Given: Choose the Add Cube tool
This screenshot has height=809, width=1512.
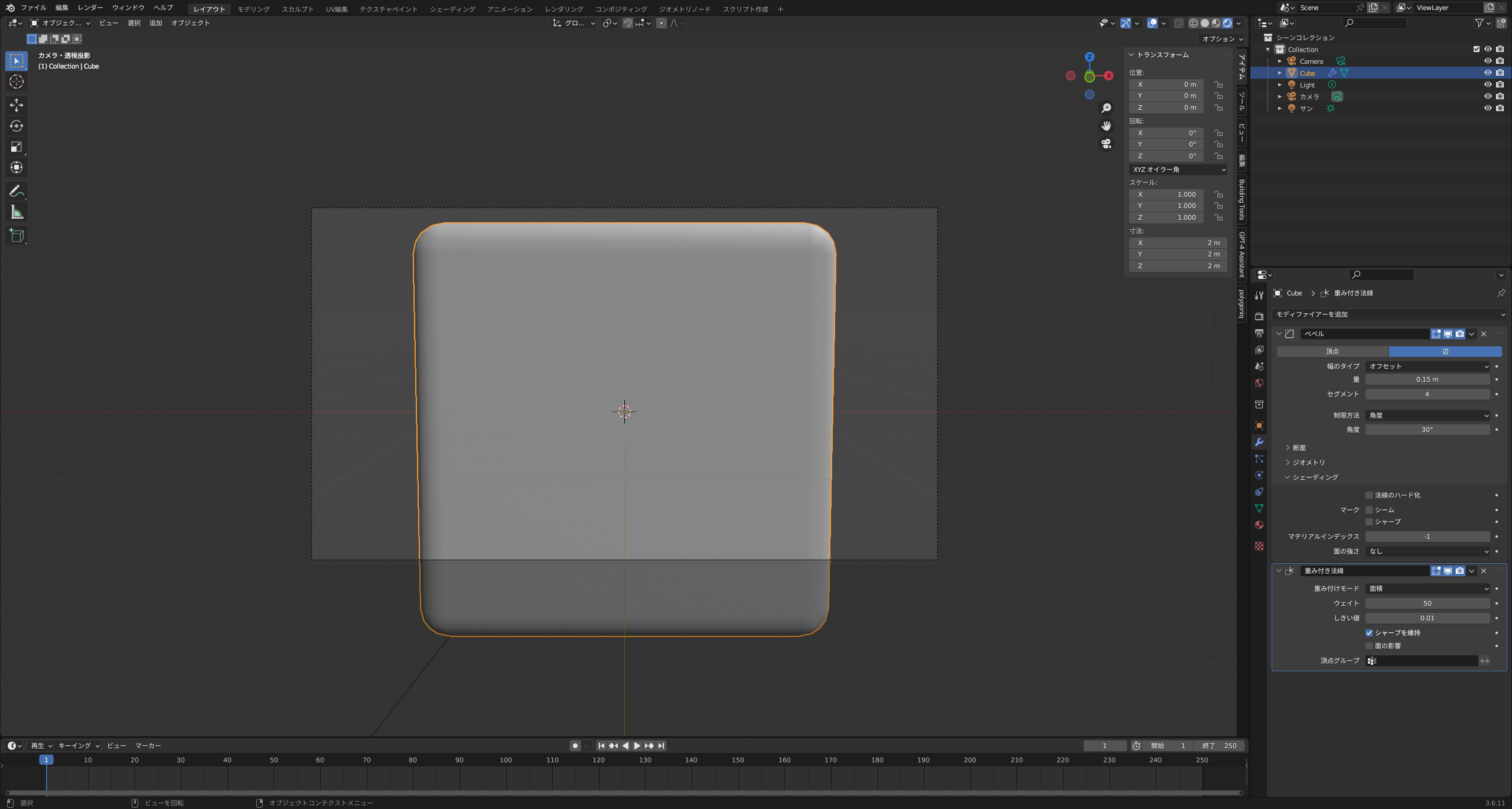Looking at the screenshot, I should pyautogui.click(x=17, y=235).
